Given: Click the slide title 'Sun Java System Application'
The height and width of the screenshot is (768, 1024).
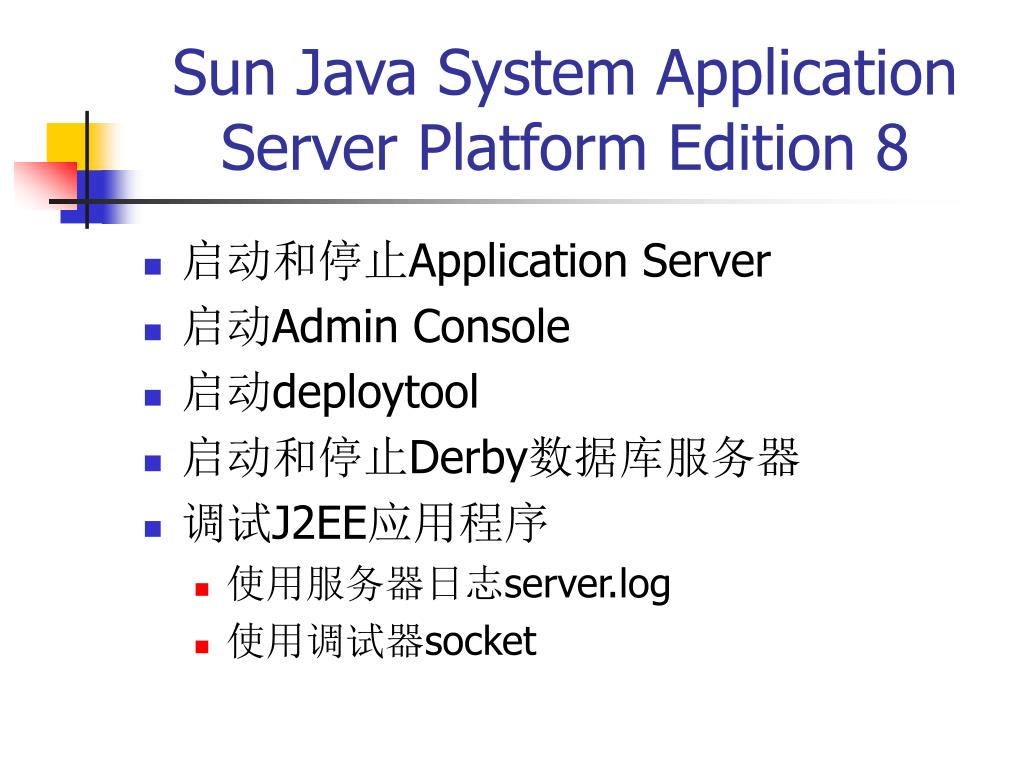Looking at the screenshot, I should pyautogui.click(x=564, y=77).
